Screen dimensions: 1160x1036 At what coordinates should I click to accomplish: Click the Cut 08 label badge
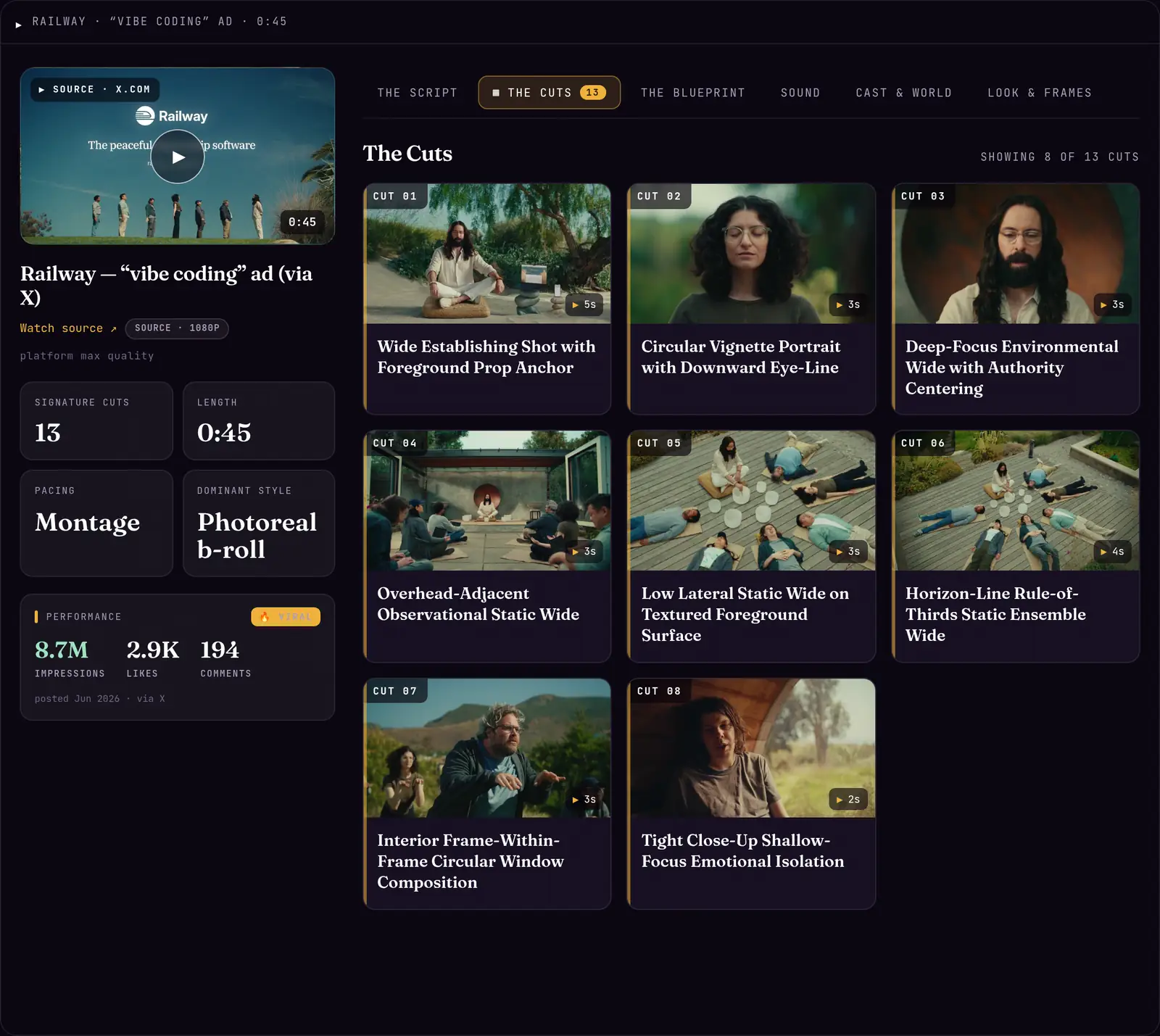[659, 692]
